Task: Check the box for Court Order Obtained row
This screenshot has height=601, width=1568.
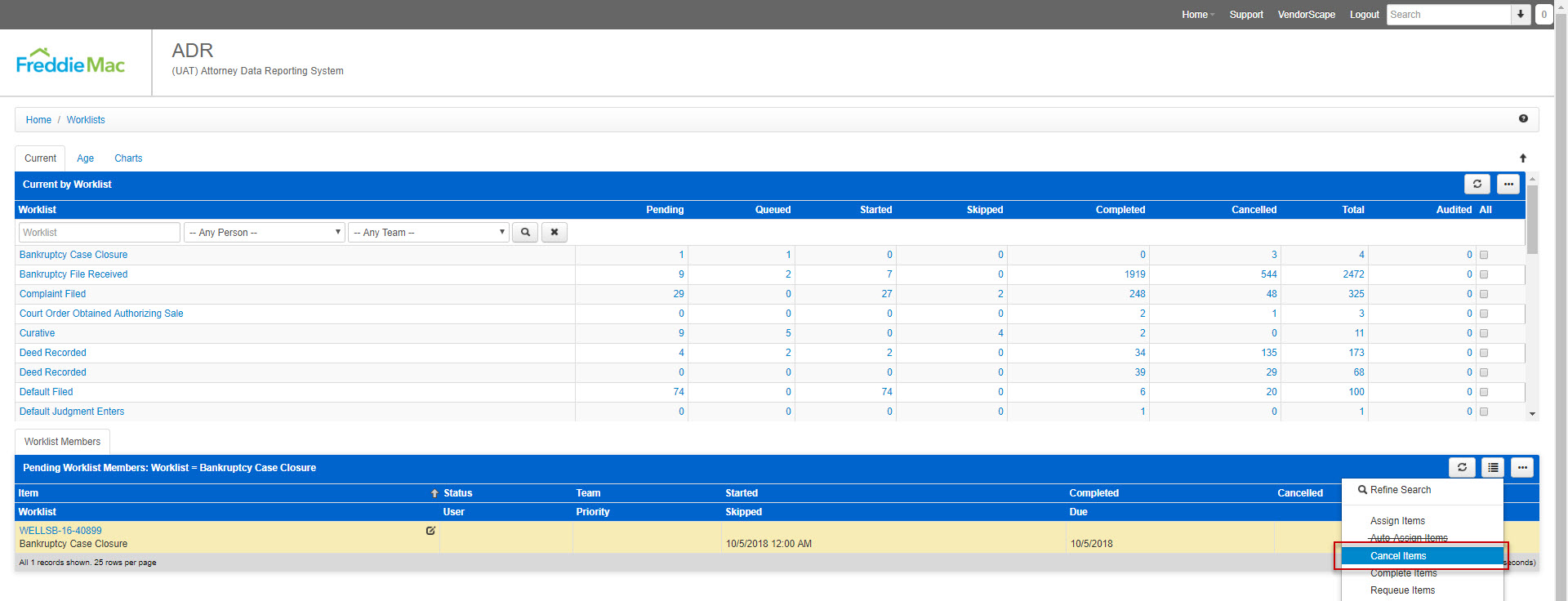Action: (x=1484, y=314)
